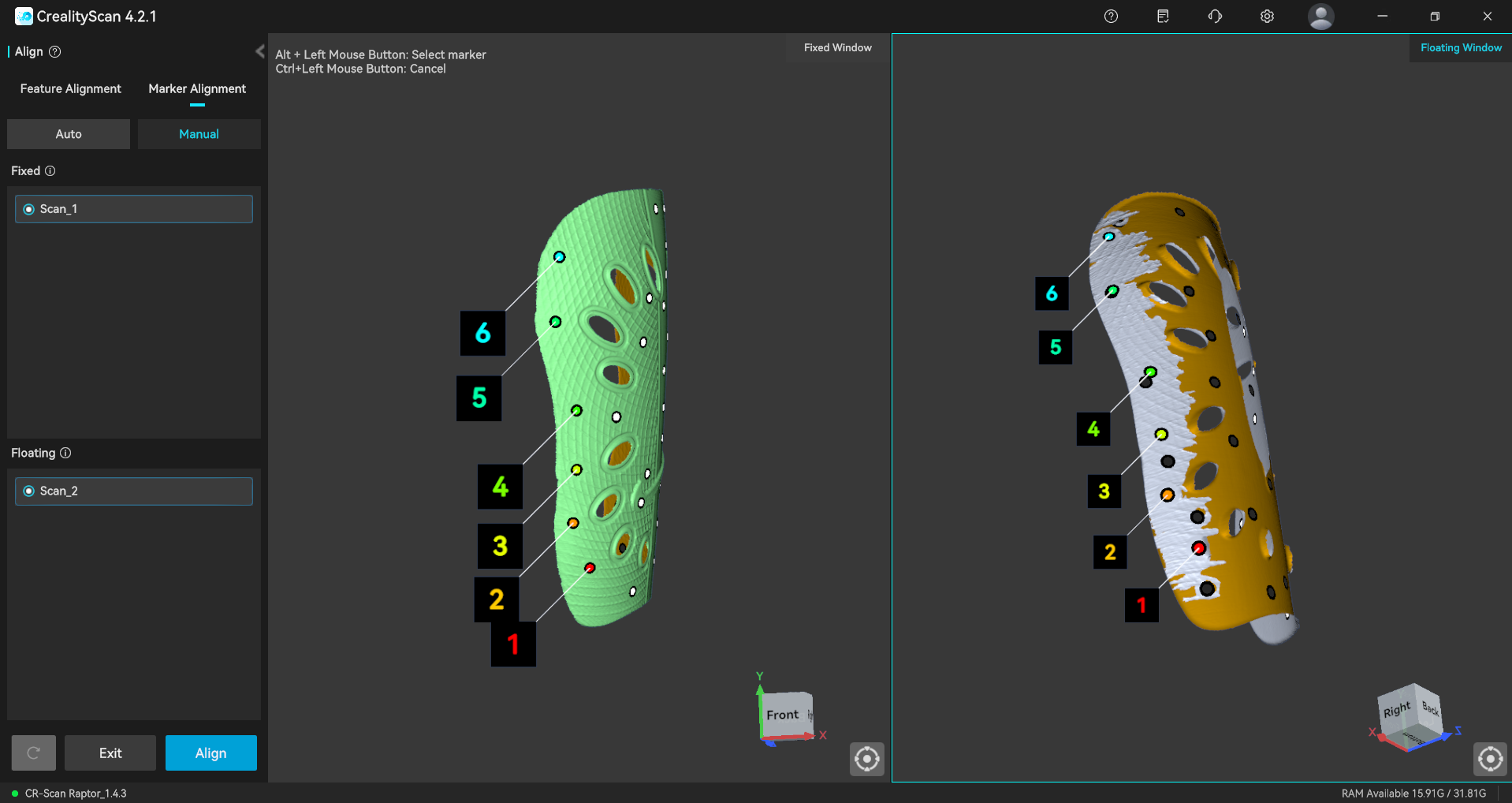1512x803 pixels.
Task: Reset view in the Floating Window
Action: 1490,759
